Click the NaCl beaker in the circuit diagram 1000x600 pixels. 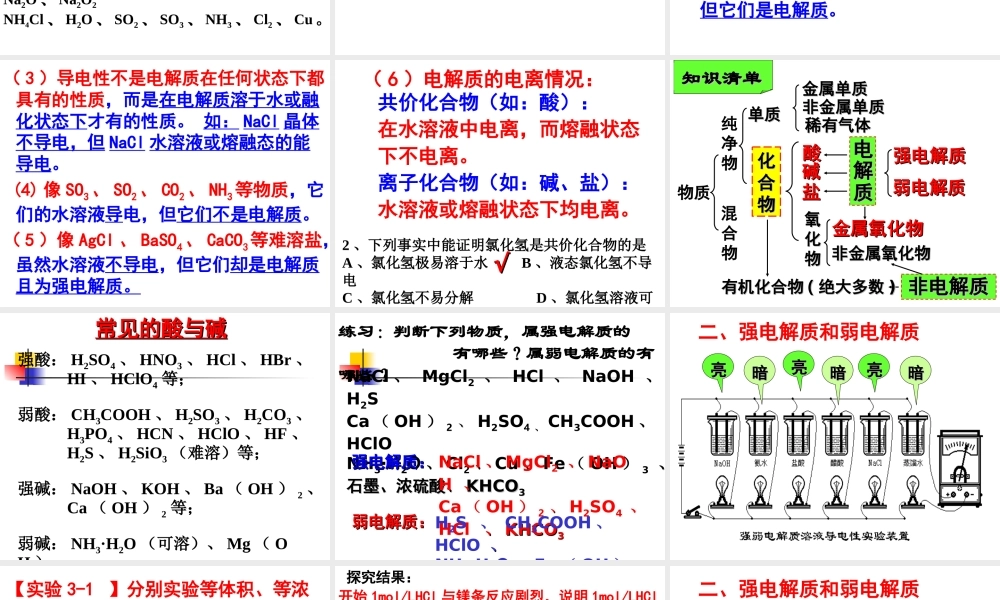875,436
